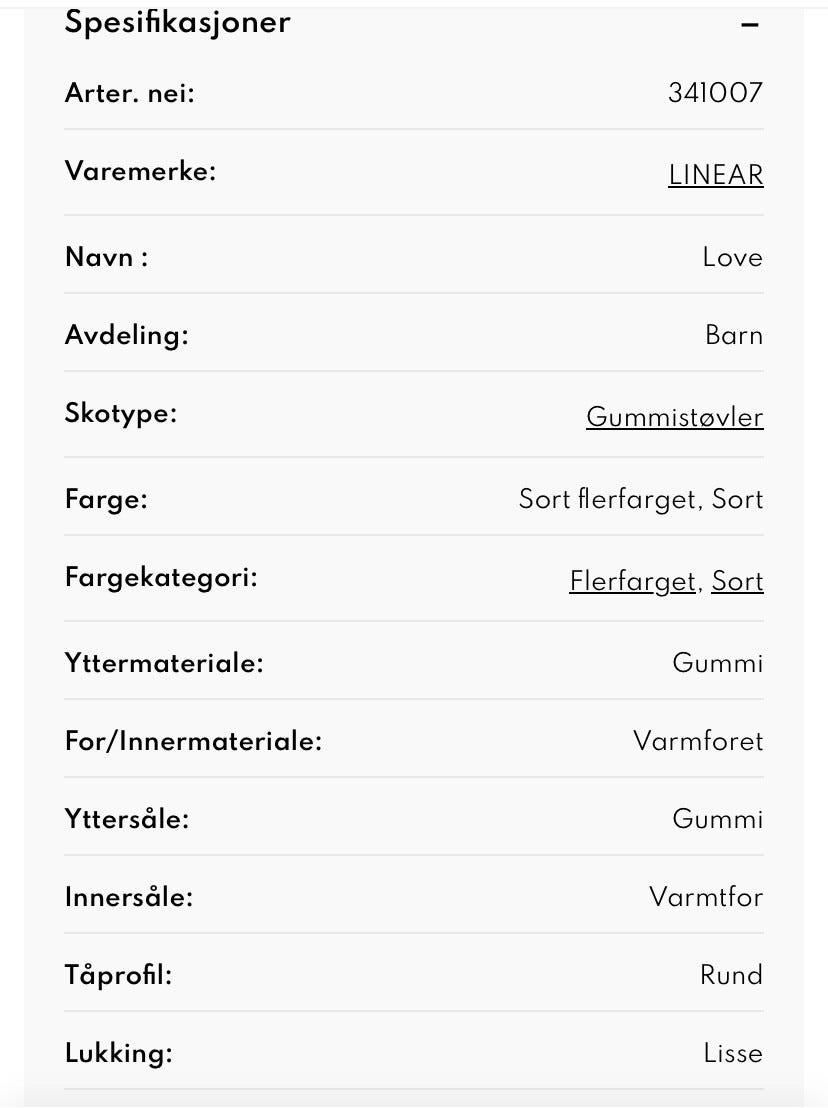The height and width of the screenshot is (1108, 828).
Task: Collapse the Spesifikasjoner section with minus icon
Action: pos(750,26)
